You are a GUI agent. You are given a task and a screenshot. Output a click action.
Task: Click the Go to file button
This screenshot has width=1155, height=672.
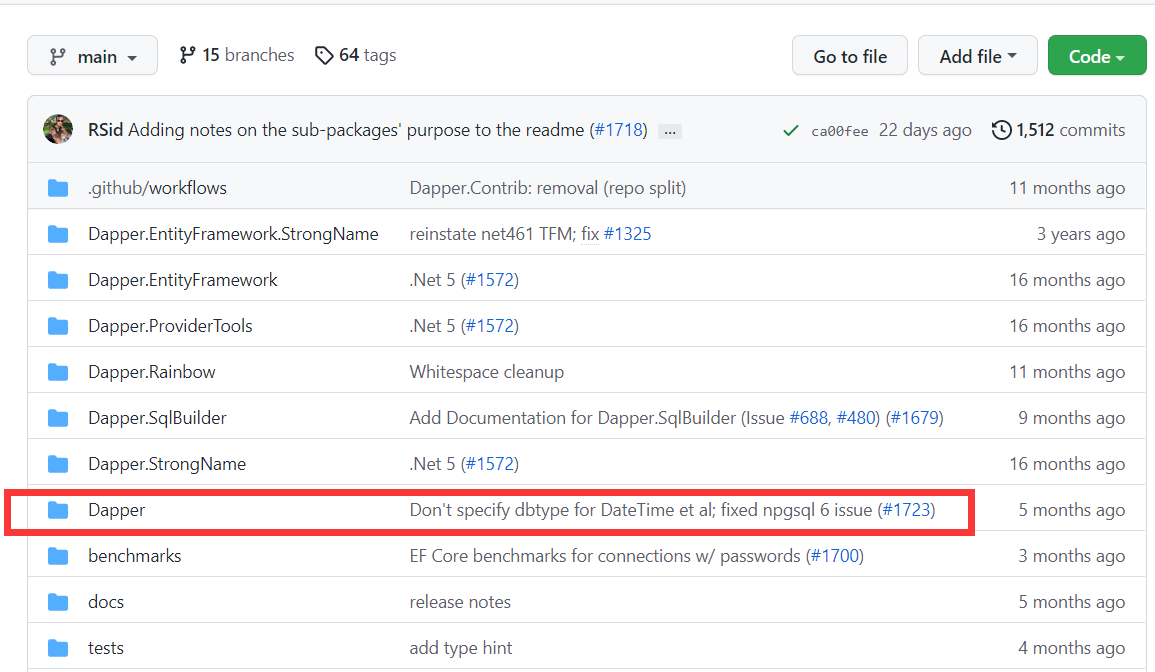click(850, 56)
